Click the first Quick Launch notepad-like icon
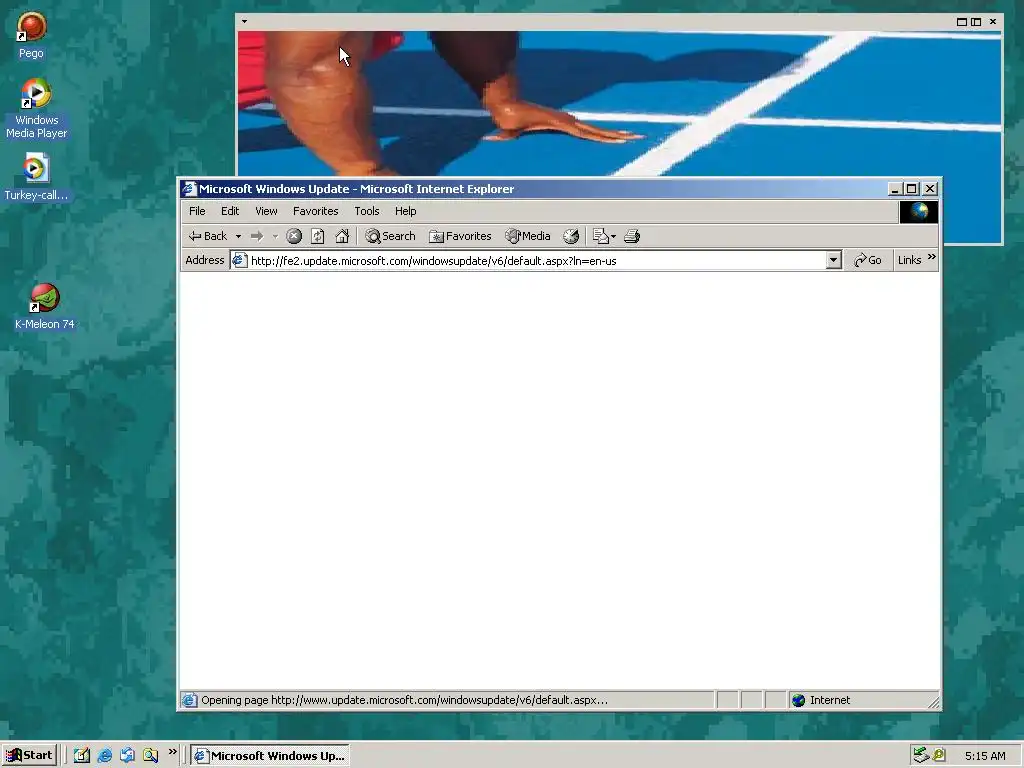This screenshot has height=768, width=1024. point(82,756)
